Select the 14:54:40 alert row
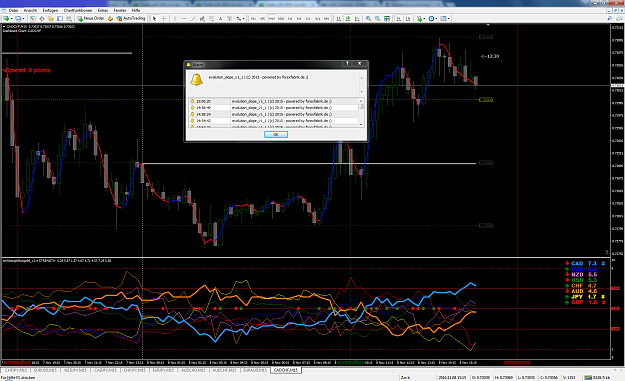The image size is (625, 381). pos(274,120)
